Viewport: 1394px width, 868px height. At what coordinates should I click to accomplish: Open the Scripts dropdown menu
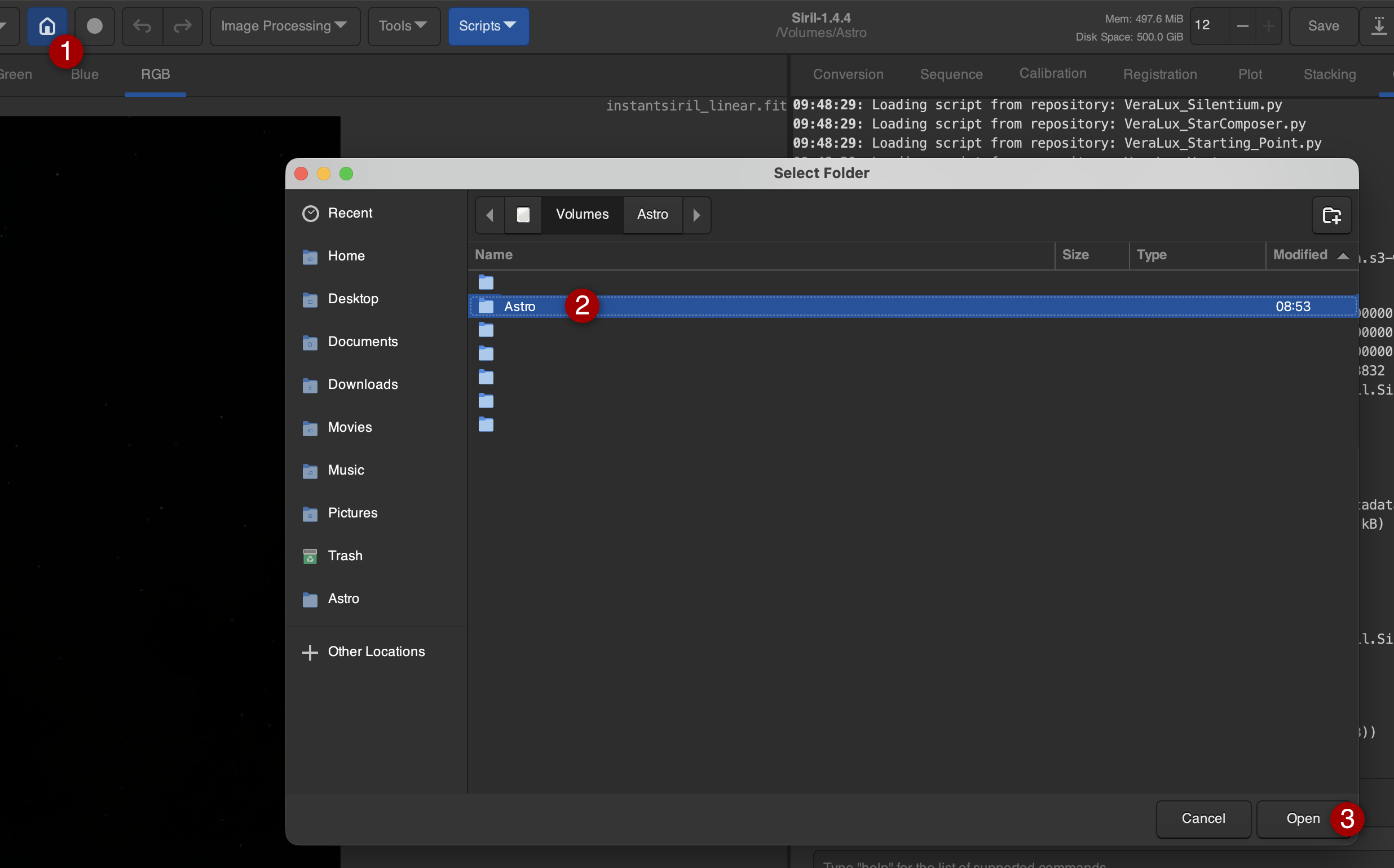488,26
